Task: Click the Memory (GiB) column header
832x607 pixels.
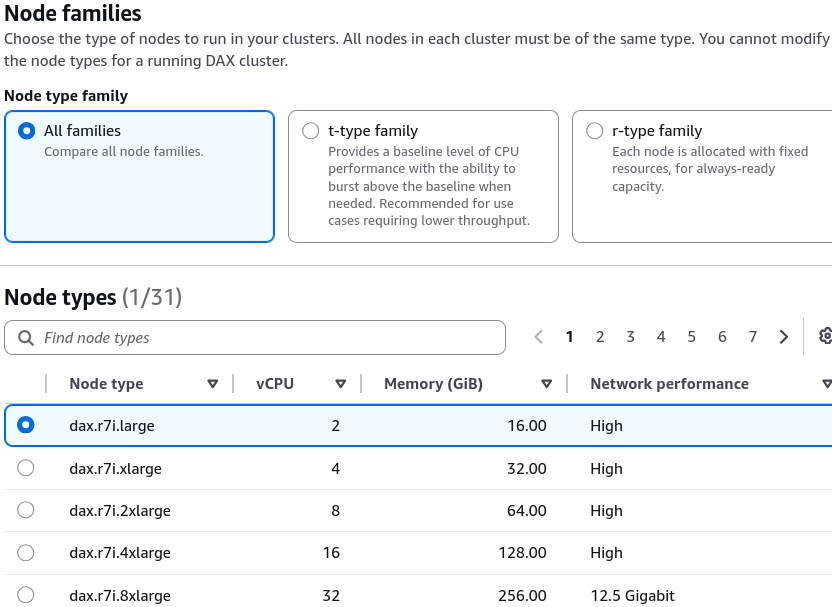Action: tap(434, 384)
